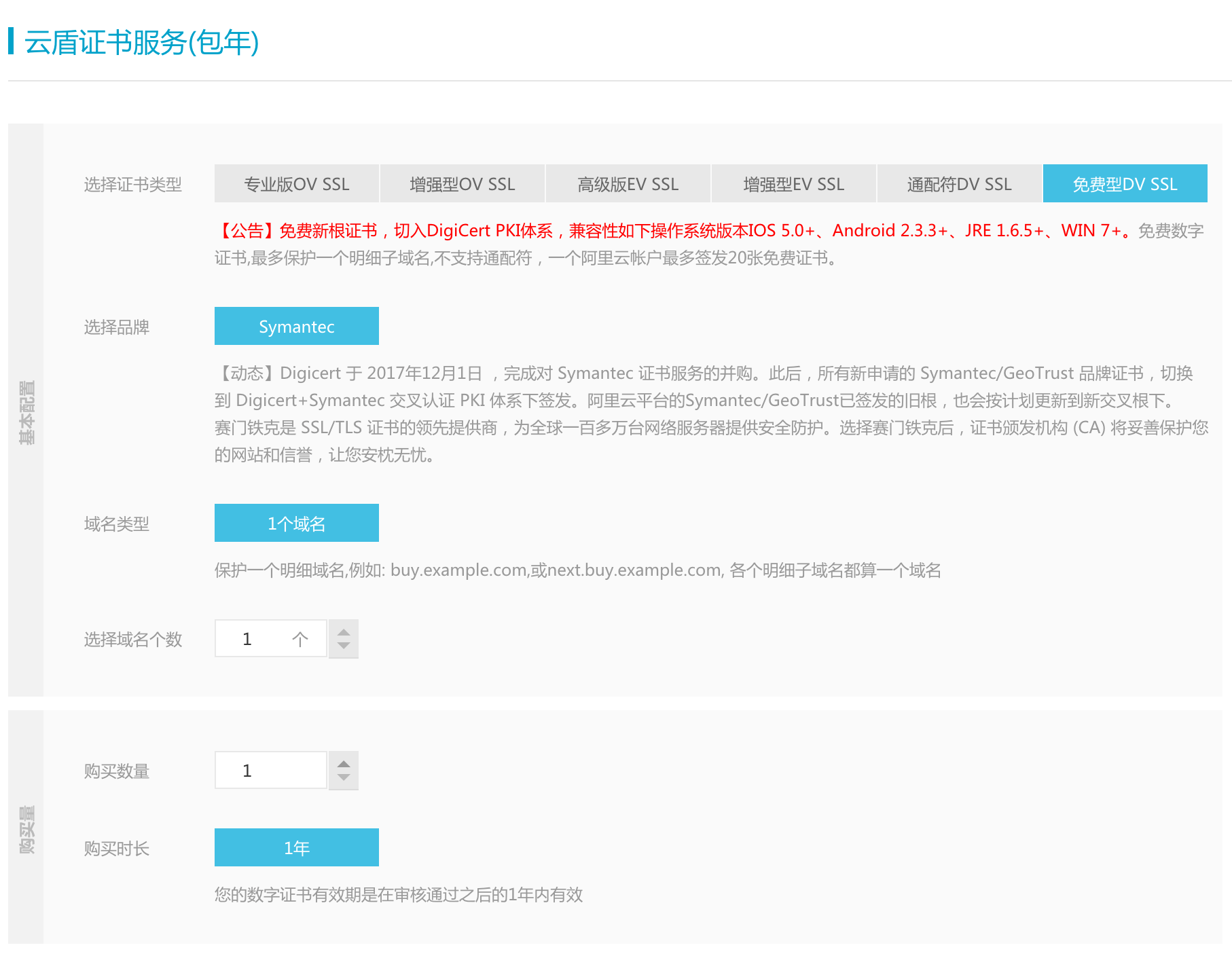The image size is (1232, 956).
Task: Click the 您的数字证书有效期 validity note text
Action: tap(399, 895)
